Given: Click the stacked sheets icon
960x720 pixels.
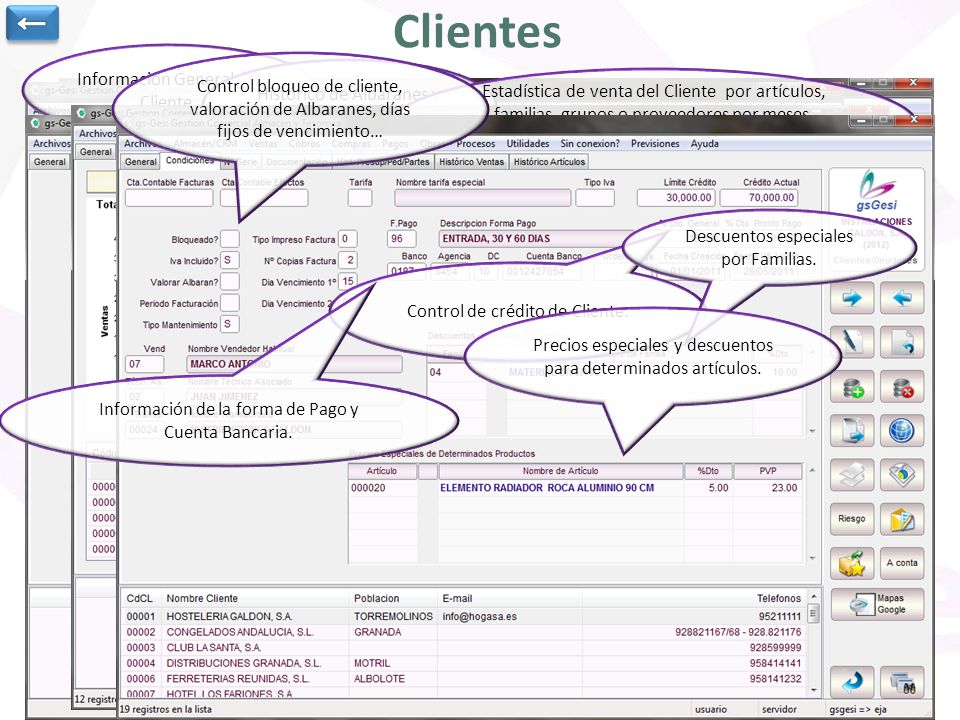Looking at the screenshot, I should coord(852,474).
